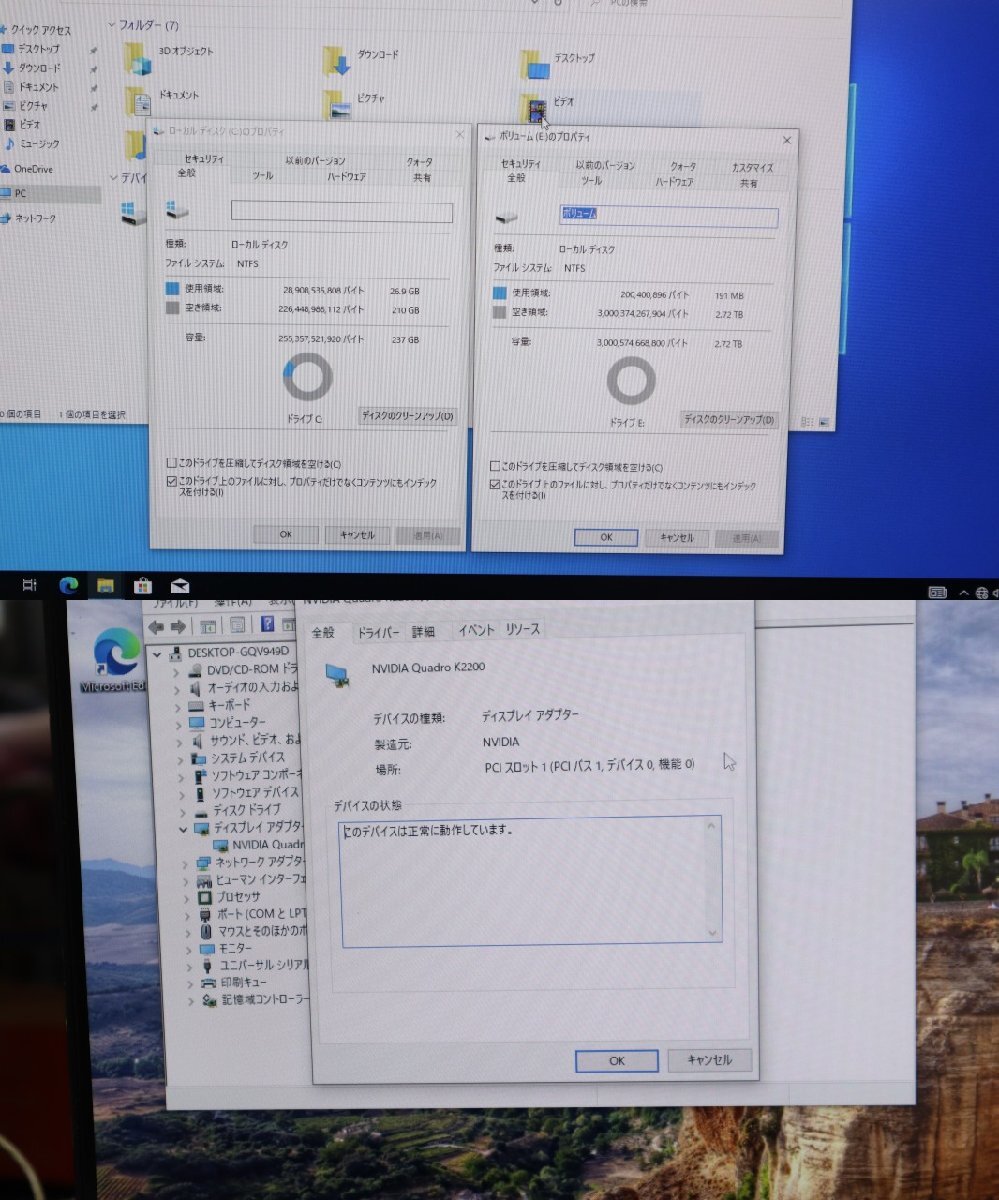Open the ドキュメント folder icon in the main pane
The height and width of the screenshot is (1200, 999).
(139, 101)
